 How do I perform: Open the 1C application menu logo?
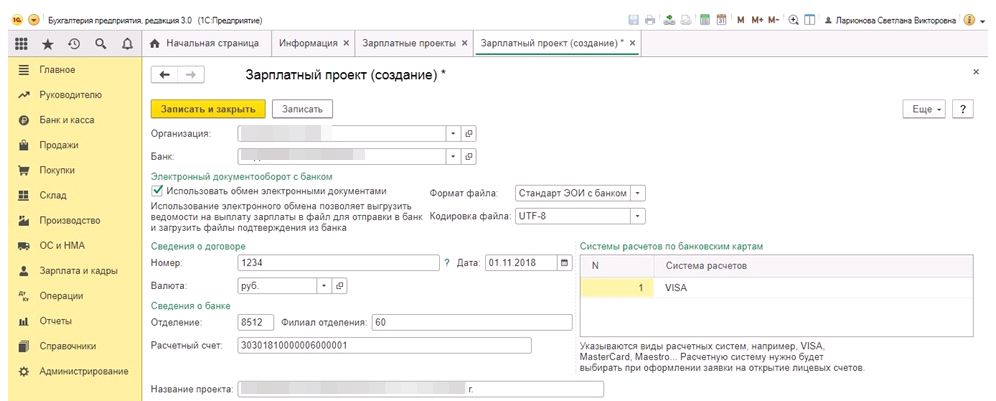click(17, 20)
